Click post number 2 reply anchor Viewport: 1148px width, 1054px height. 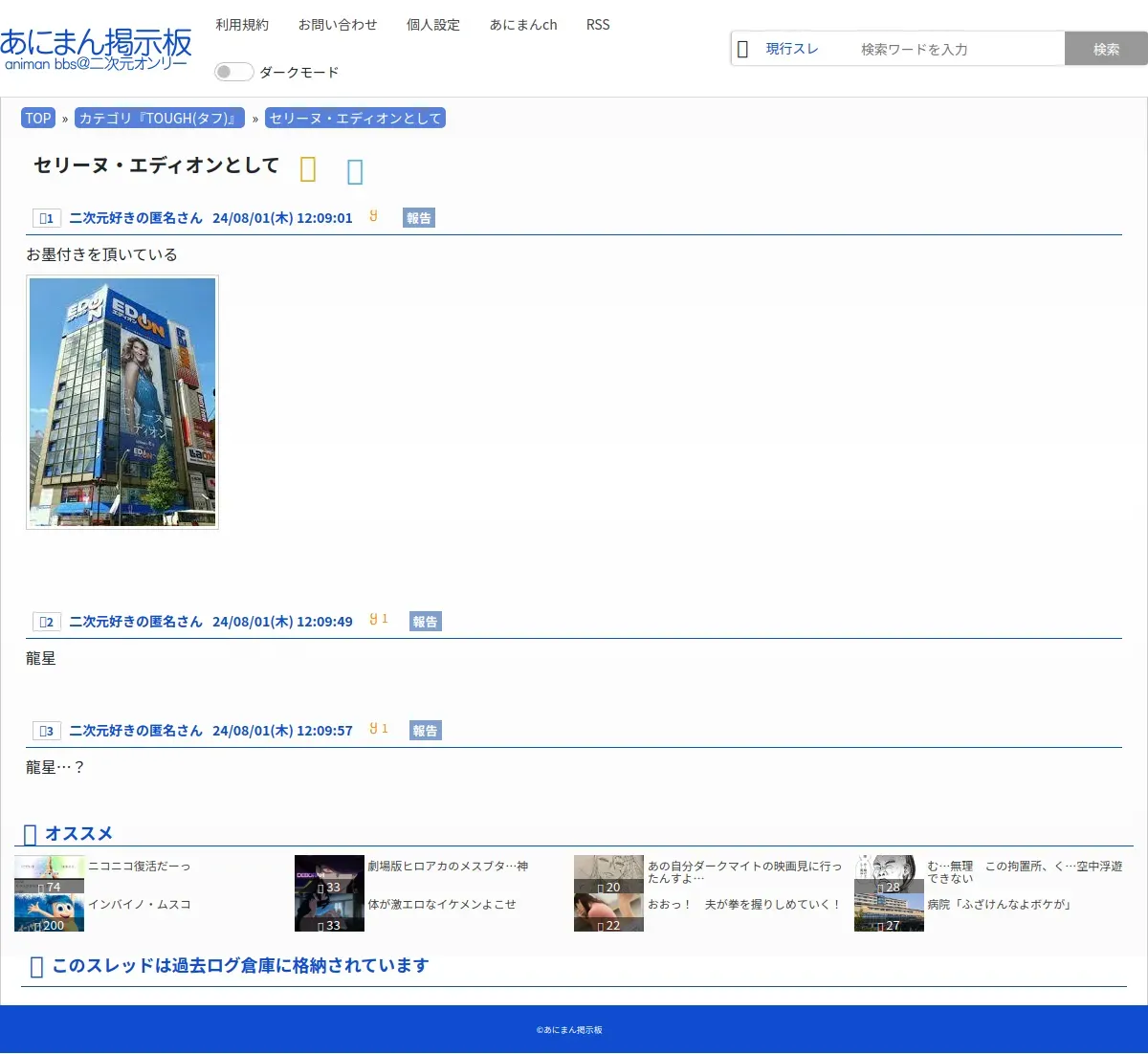coord(46,622)
